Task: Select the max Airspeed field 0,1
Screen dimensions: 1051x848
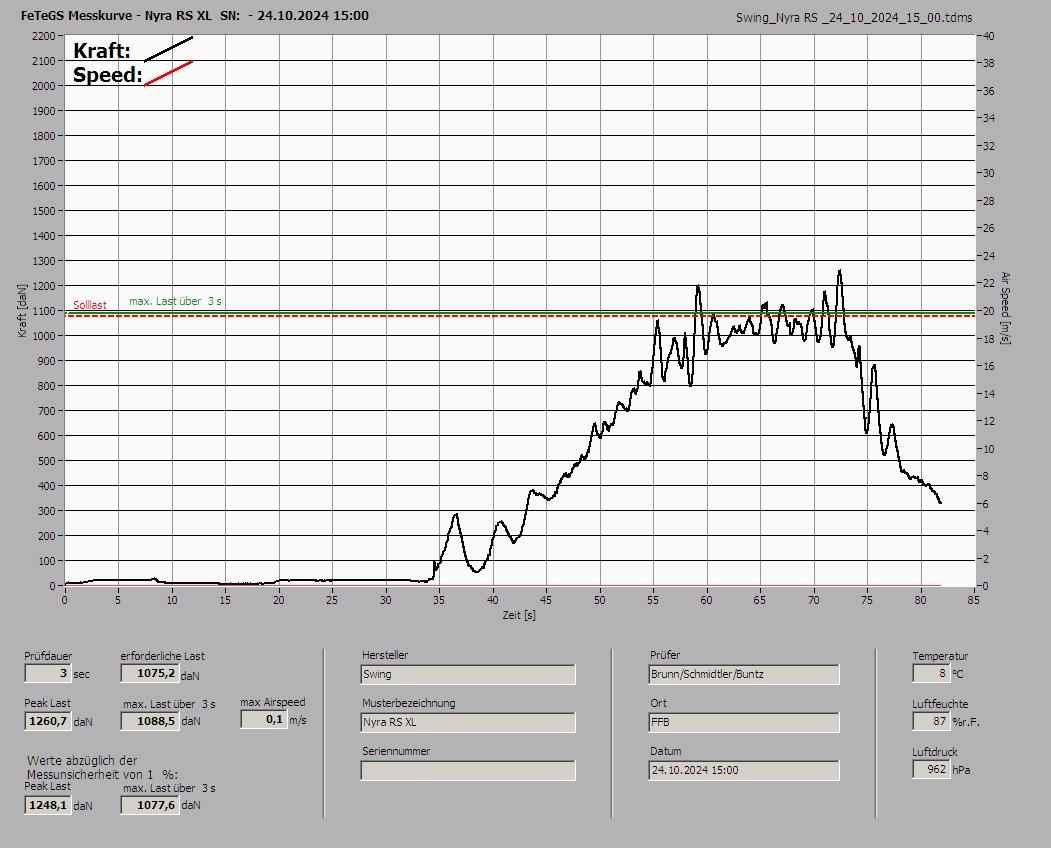Action: 264,719
